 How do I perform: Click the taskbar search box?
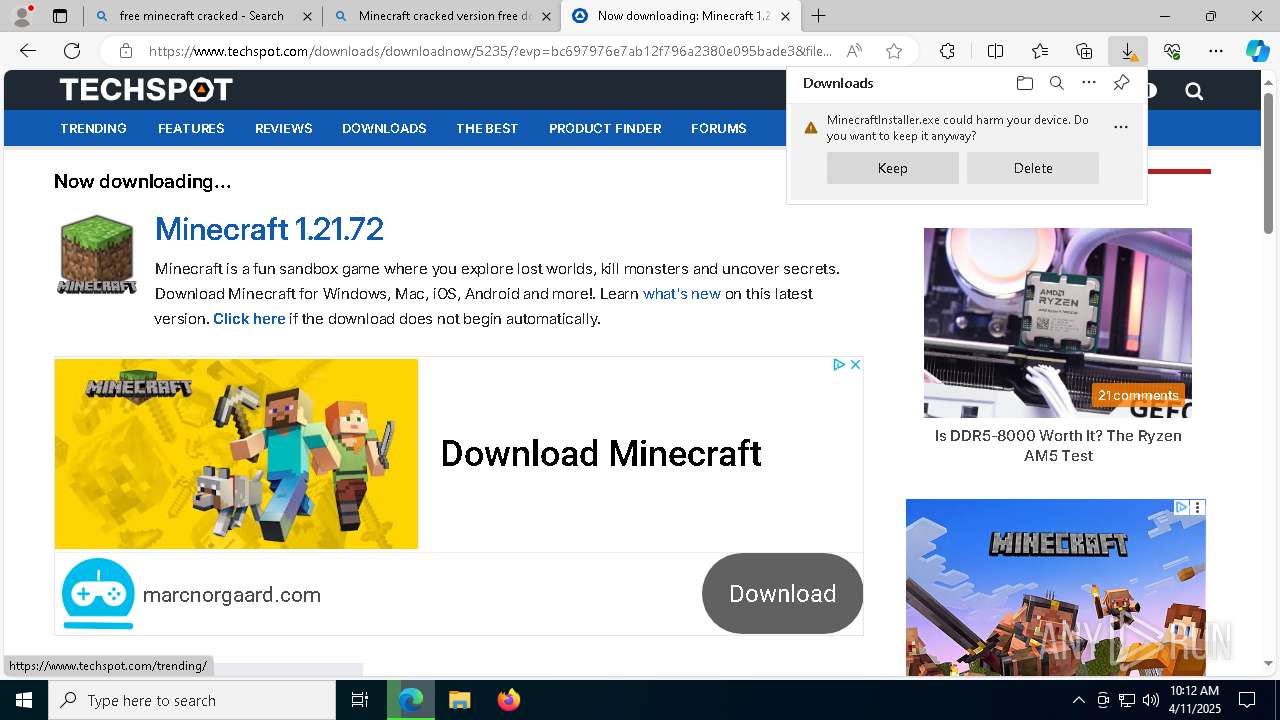pos(192,700)
